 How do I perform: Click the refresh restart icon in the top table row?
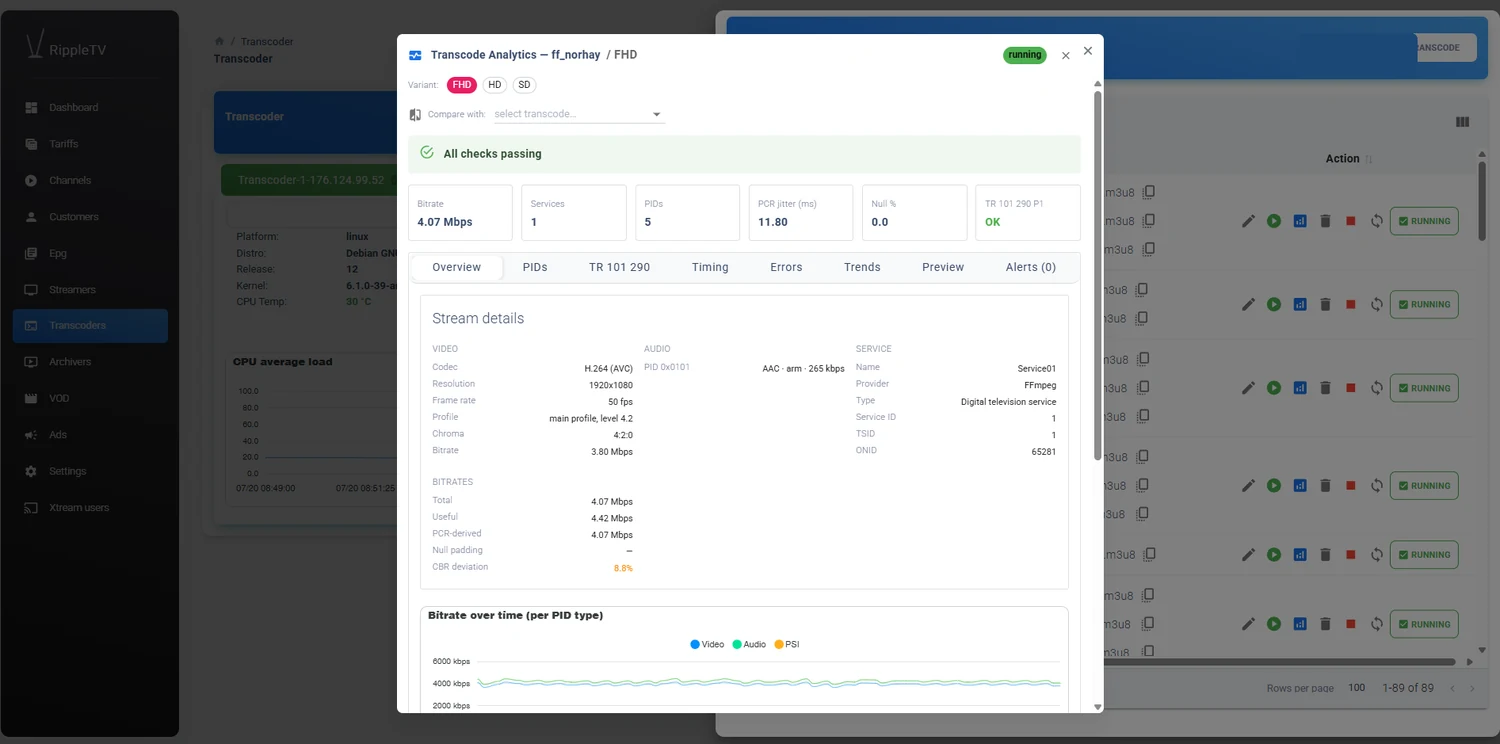(1377, 221)
